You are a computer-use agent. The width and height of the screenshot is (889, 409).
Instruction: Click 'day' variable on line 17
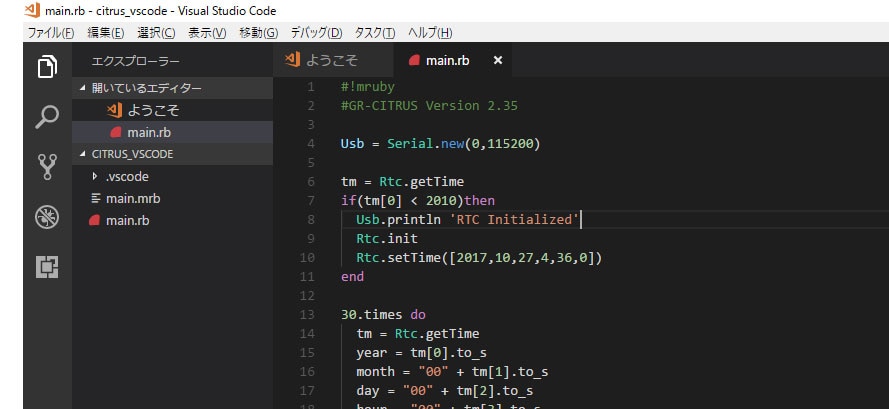(367, 390)
